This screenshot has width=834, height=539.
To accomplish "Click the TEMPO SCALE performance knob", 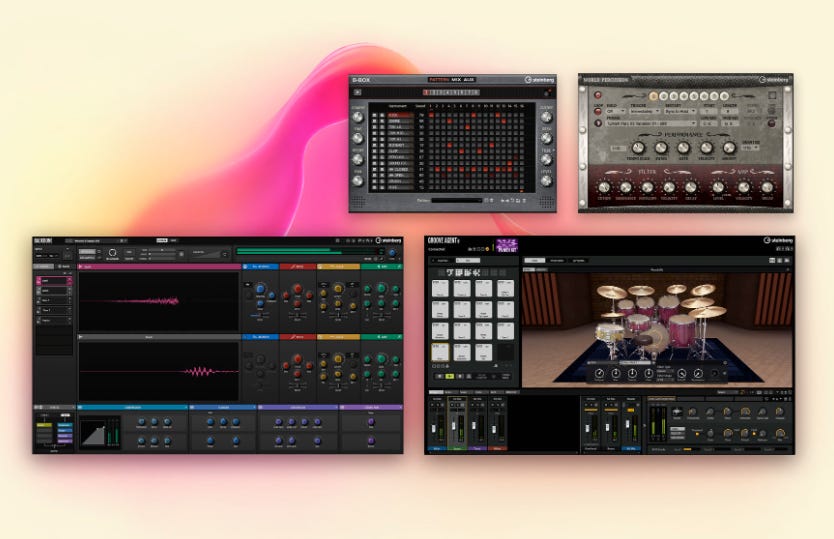I will 638,147.
